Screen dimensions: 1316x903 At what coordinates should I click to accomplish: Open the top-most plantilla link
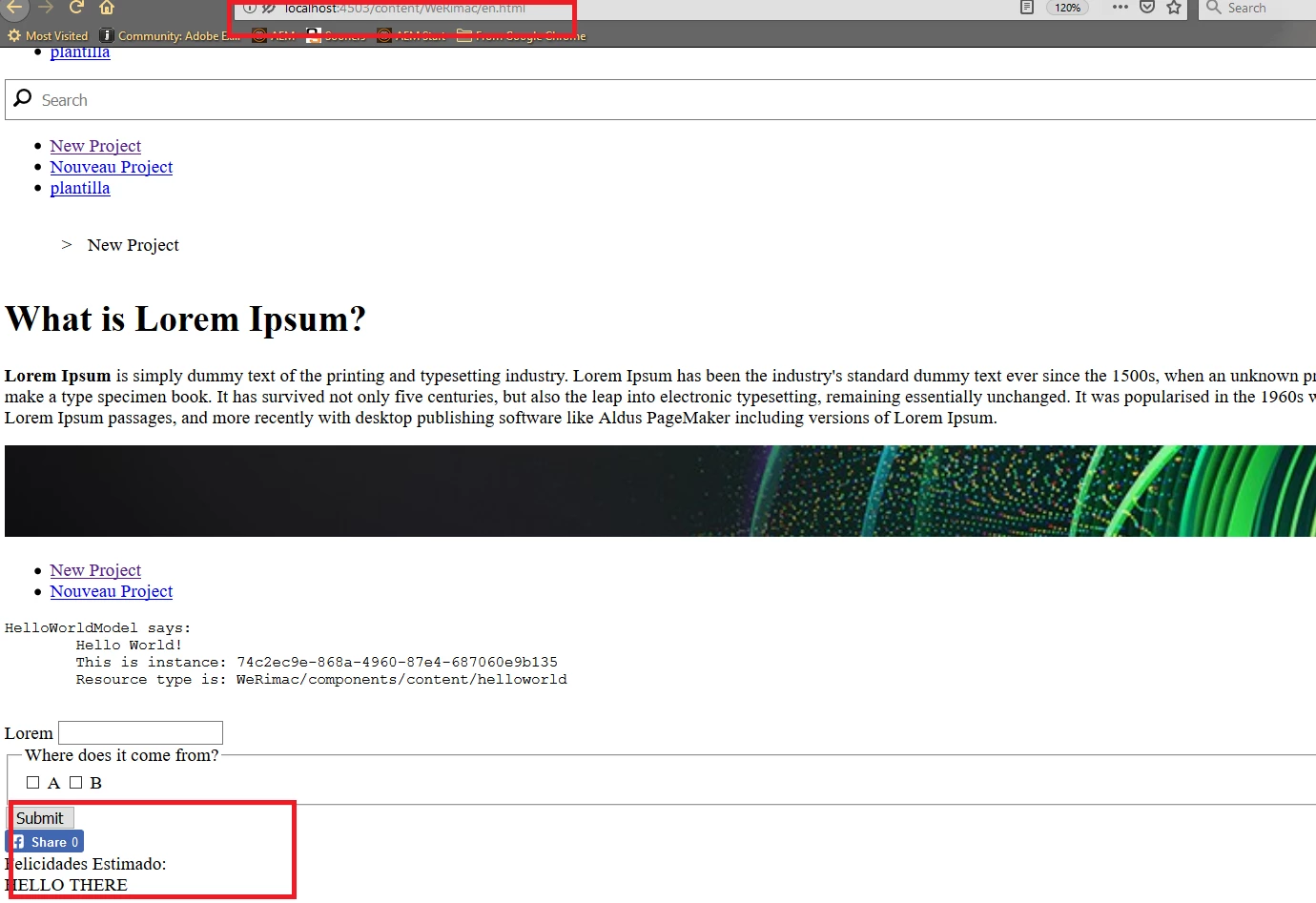80,53
